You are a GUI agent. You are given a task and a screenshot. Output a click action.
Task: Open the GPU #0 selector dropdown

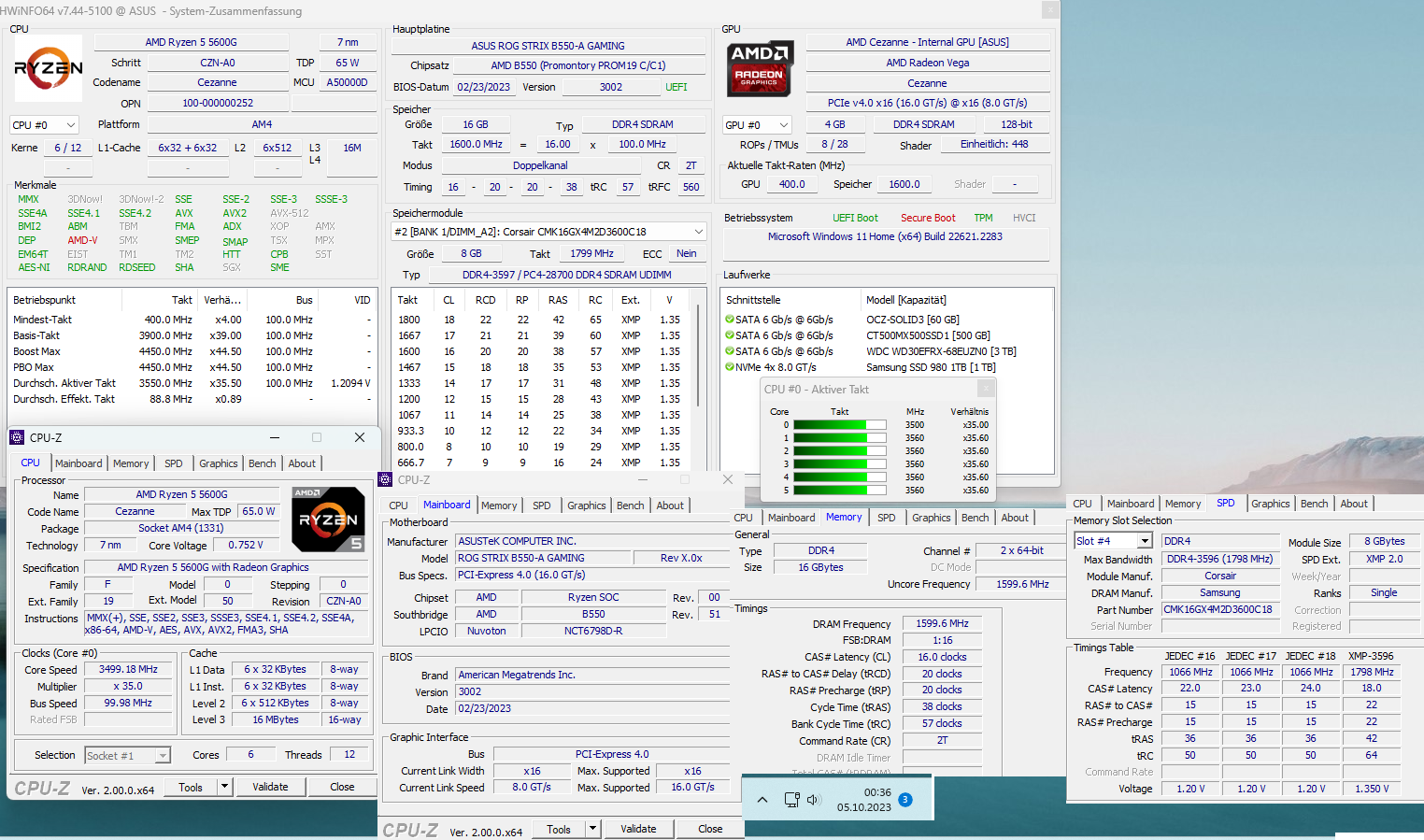tap(757, 124)
